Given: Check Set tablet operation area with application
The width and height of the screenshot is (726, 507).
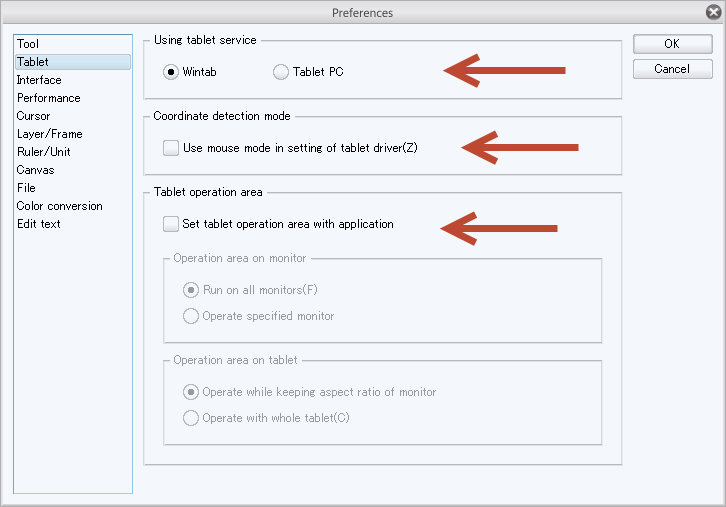Looking at the screenshot, I should point(171,224).
